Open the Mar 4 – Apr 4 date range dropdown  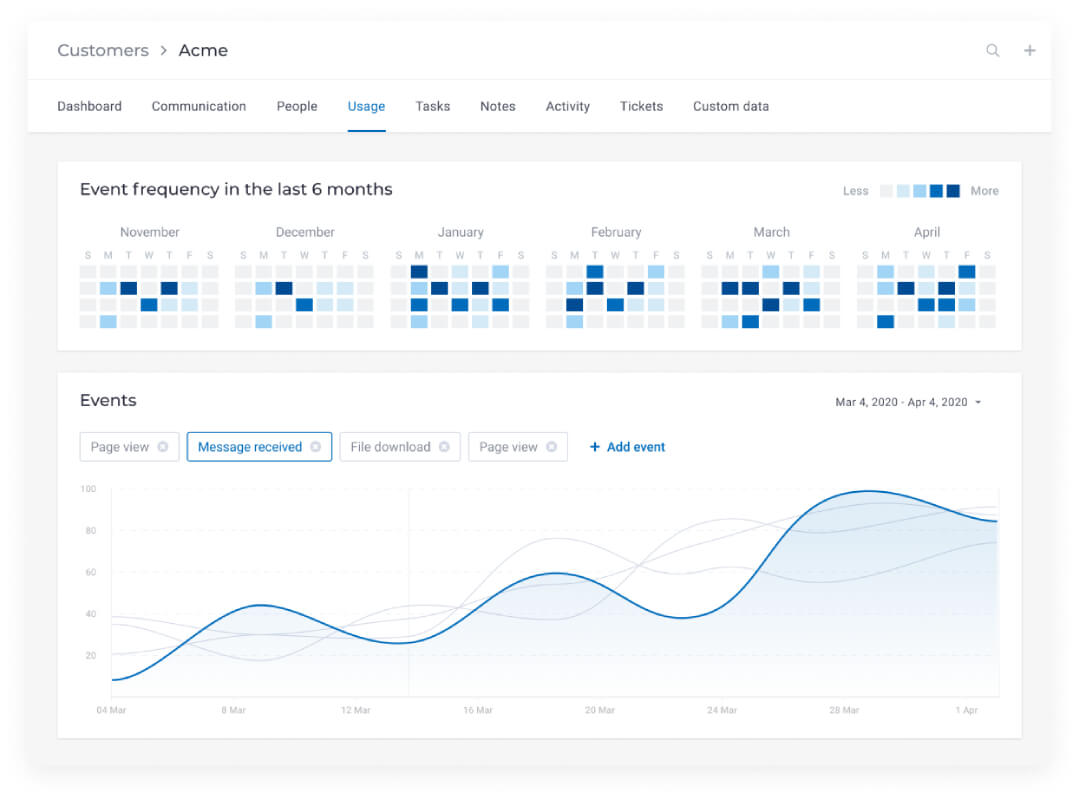908,402
